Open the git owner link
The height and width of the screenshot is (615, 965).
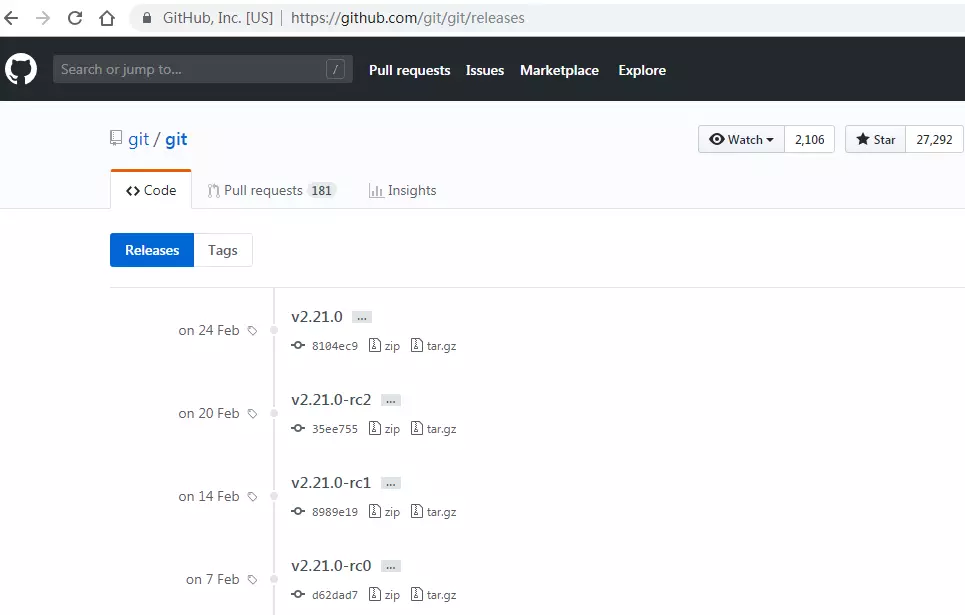tap(138, 140)
